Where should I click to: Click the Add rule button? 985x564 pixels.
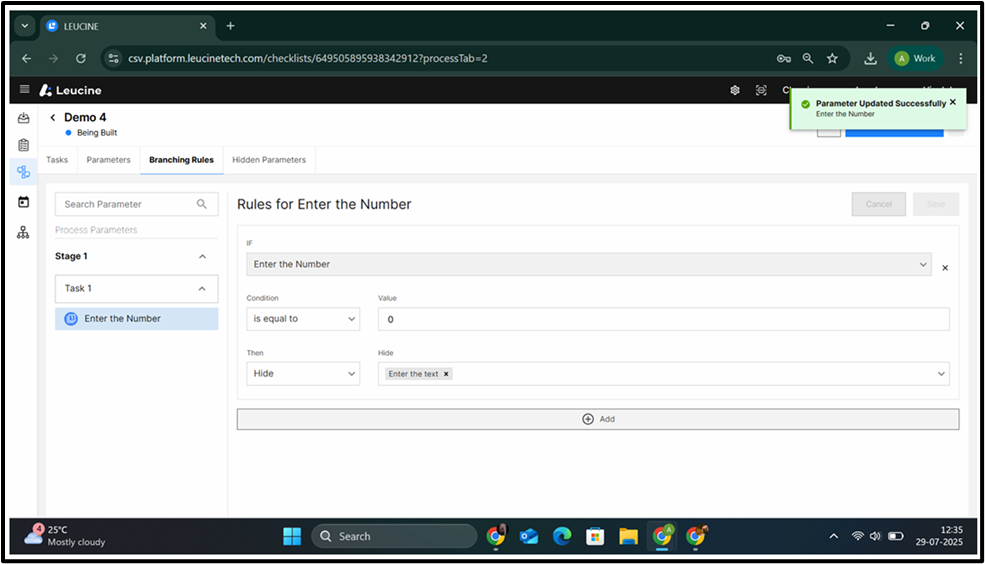click(597, 419)
